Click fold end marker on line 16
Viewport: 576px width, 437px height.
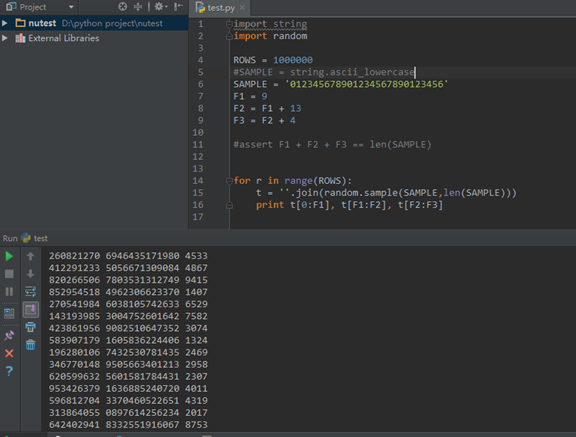[229, 205]
